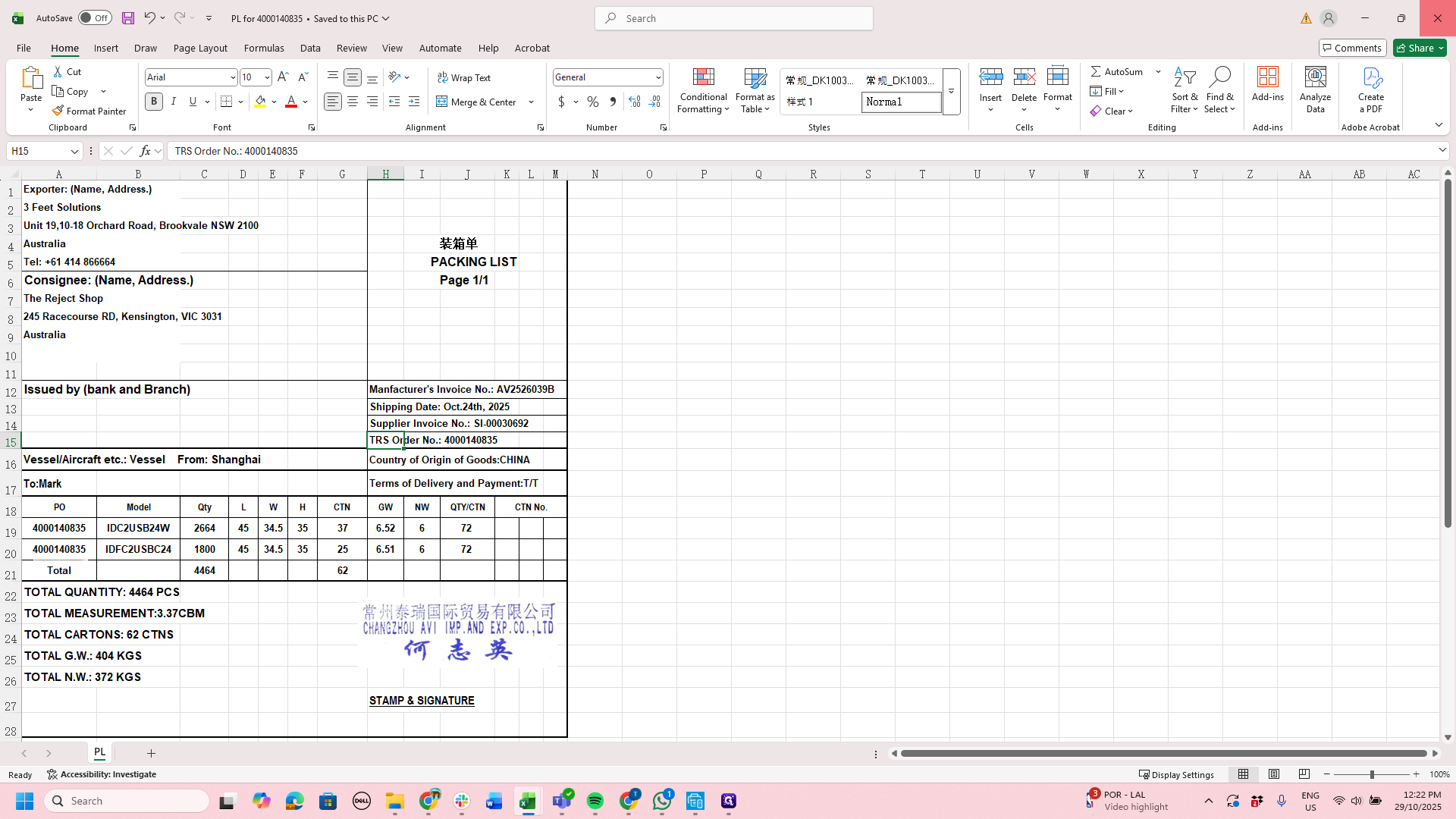
Task: Toggle Wrap Text for the cell
Action: click(x=464, y=77)
